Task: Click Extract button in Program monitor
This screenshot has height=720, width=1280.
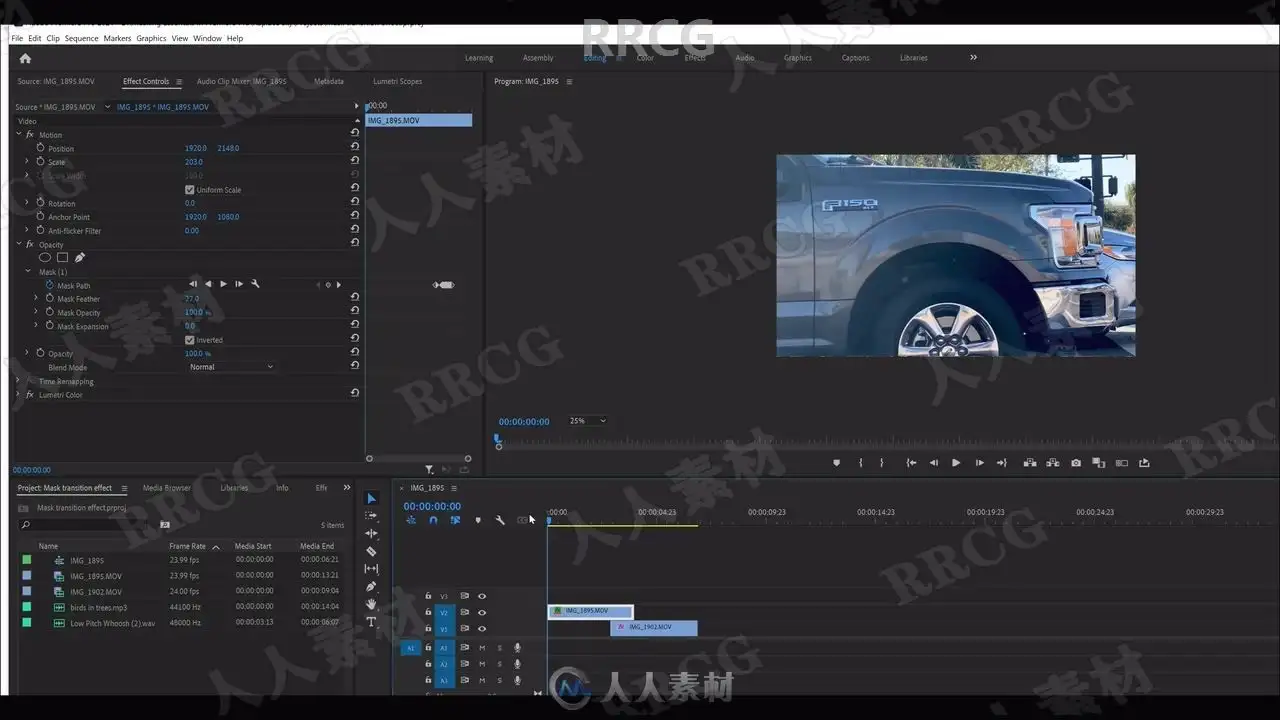Action: pos(1053,463)
